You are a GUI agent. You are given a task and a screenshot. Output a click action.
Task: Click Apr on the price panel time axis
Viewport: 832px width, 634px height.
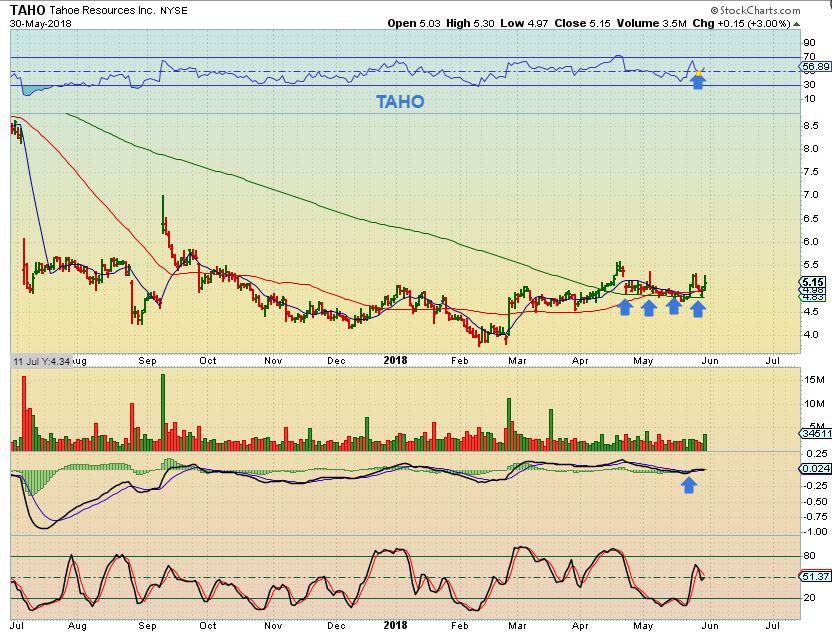(580, 361)
